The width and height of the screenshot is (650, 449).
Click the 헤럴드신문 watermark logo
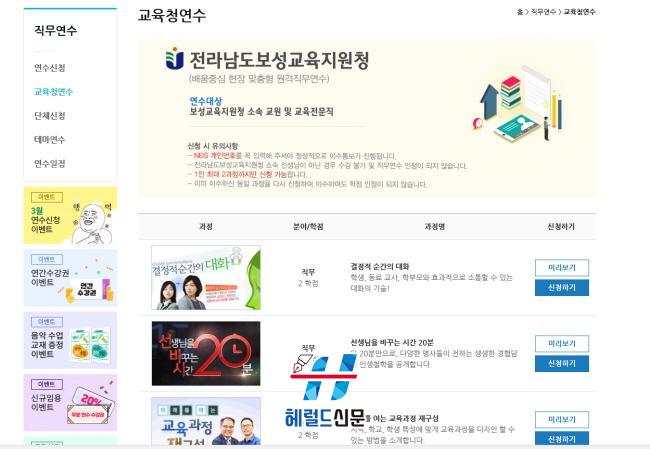[x=325, y=391]
